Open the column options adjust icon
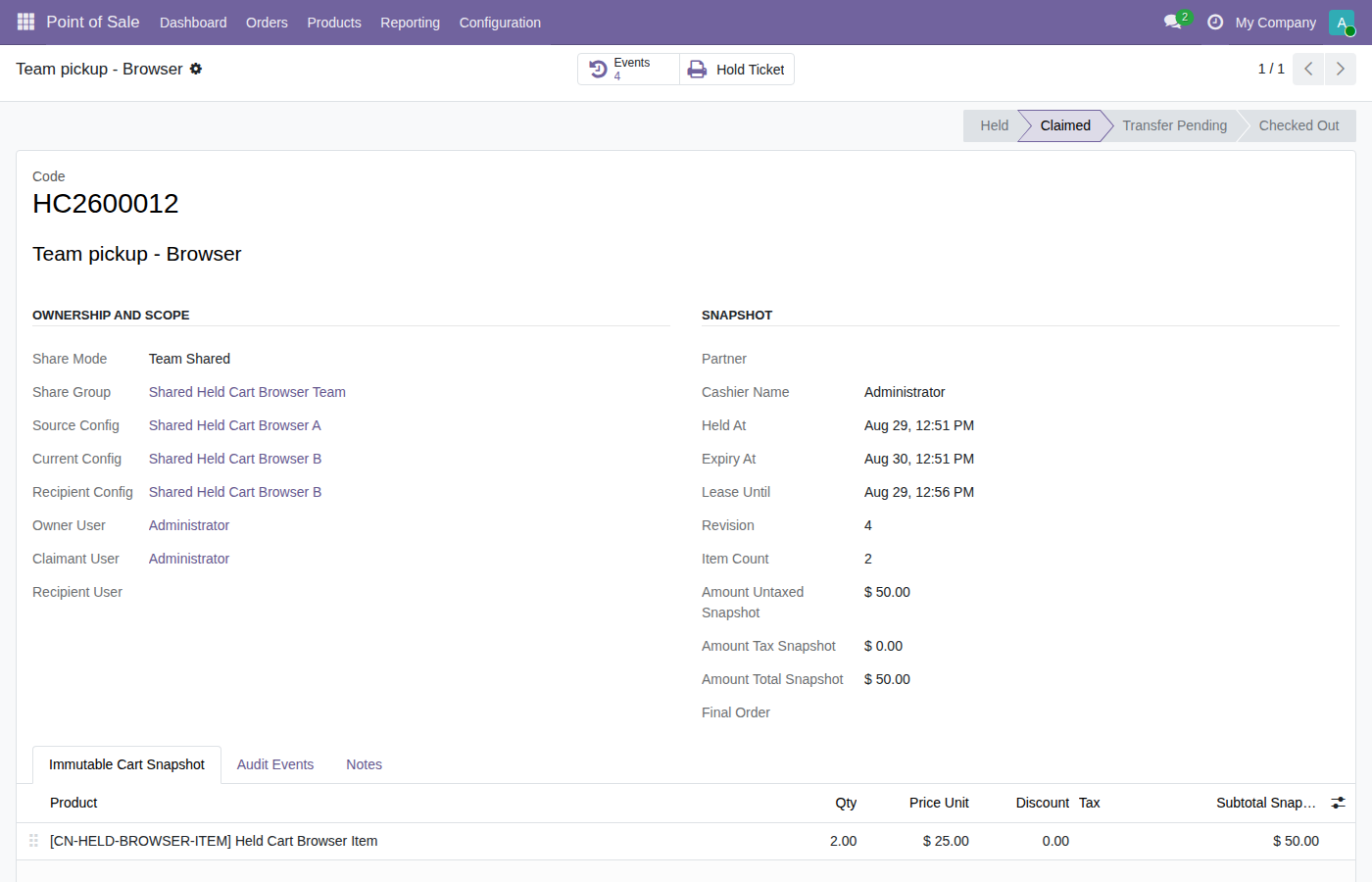This screenshot has height=882, width=1372. (1338, 803)
